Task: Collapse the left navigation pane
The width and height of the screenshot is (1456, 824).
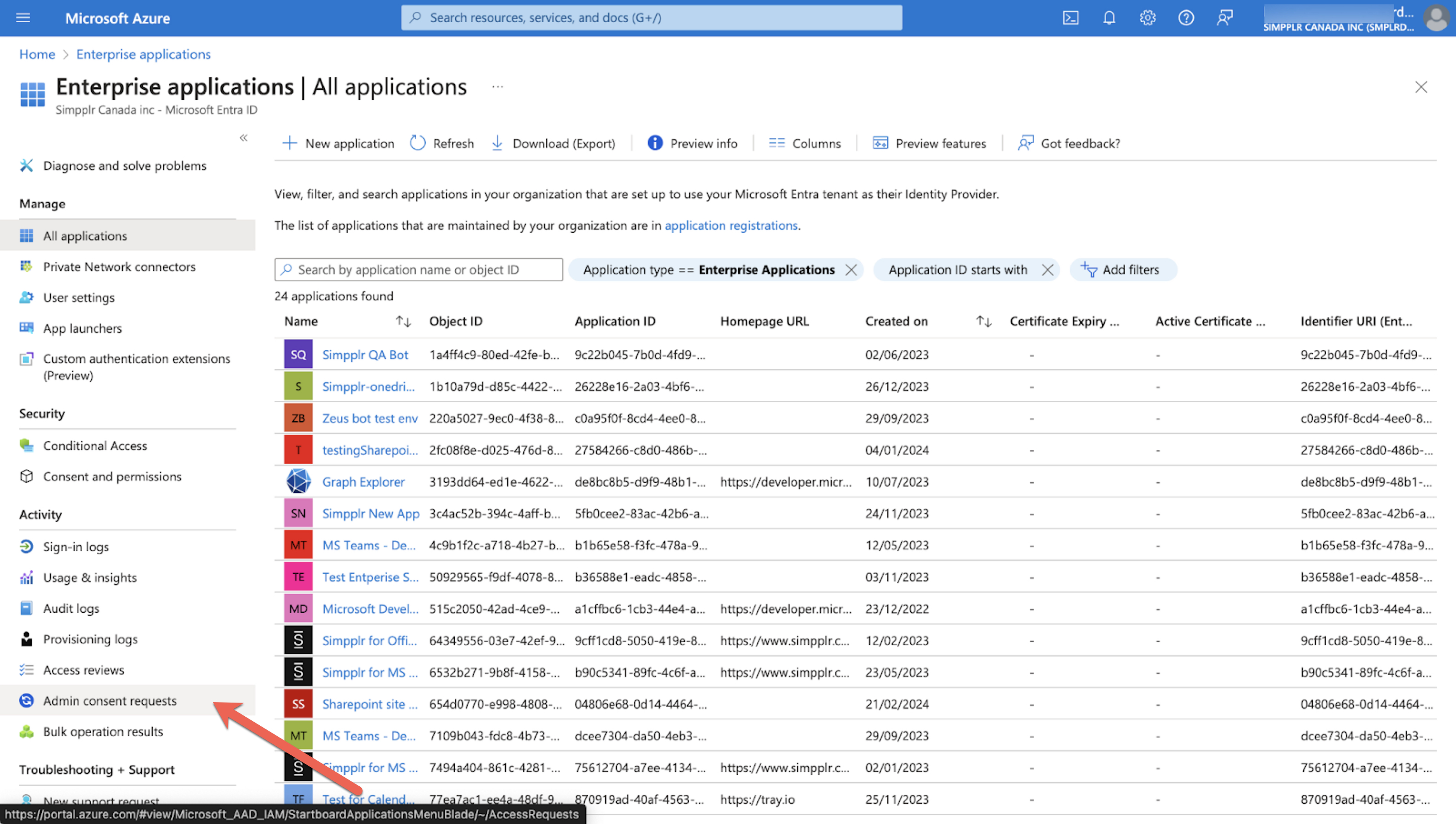Action: [x=243, y=137]
